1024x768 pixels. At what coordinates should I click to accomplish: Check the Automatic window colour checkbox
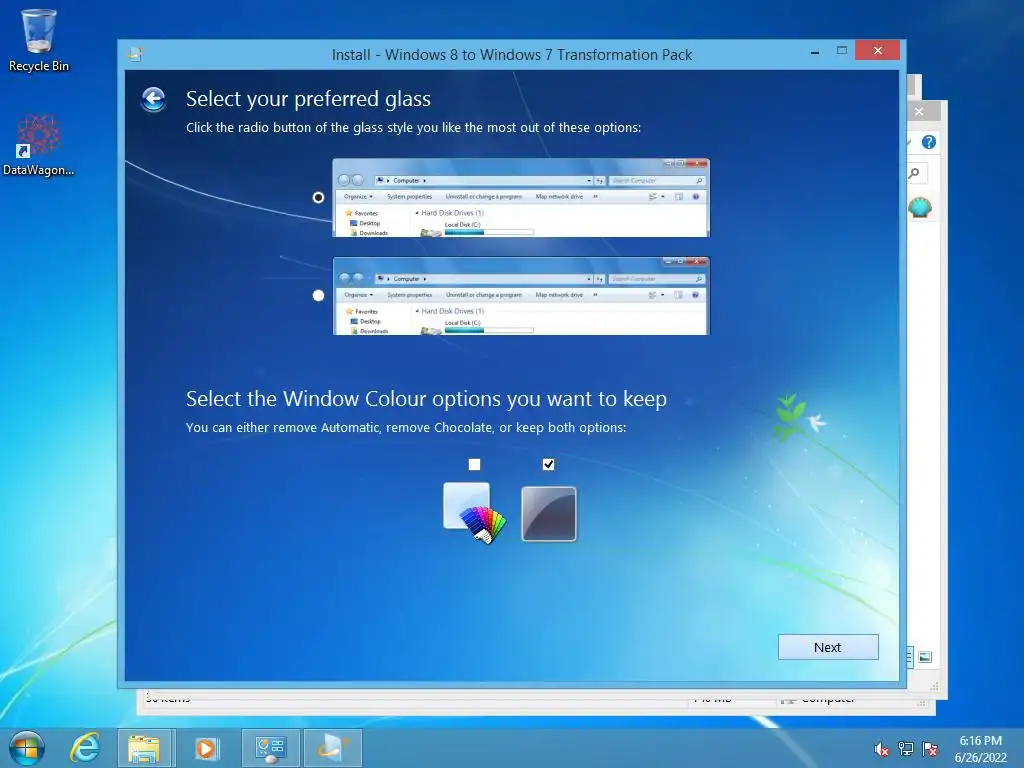coord(474,464)
